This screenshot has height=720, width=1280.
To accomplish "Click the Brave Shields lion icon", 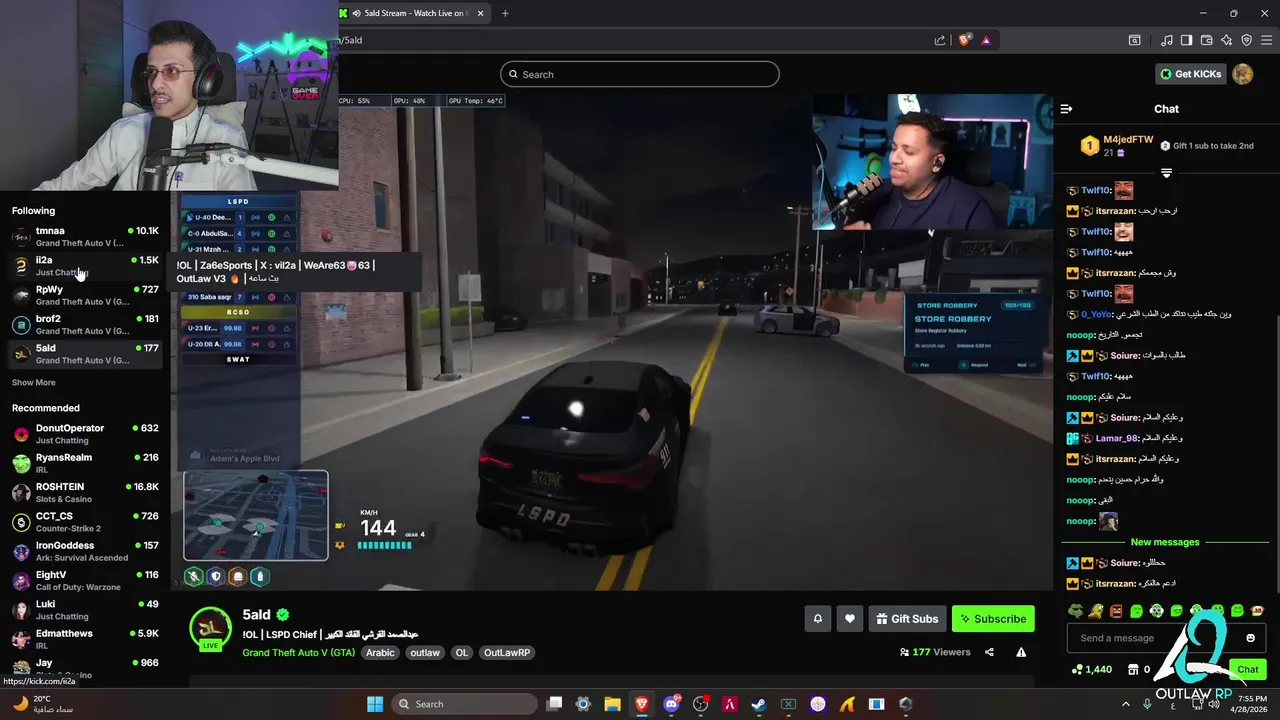I will coord(964,40).
